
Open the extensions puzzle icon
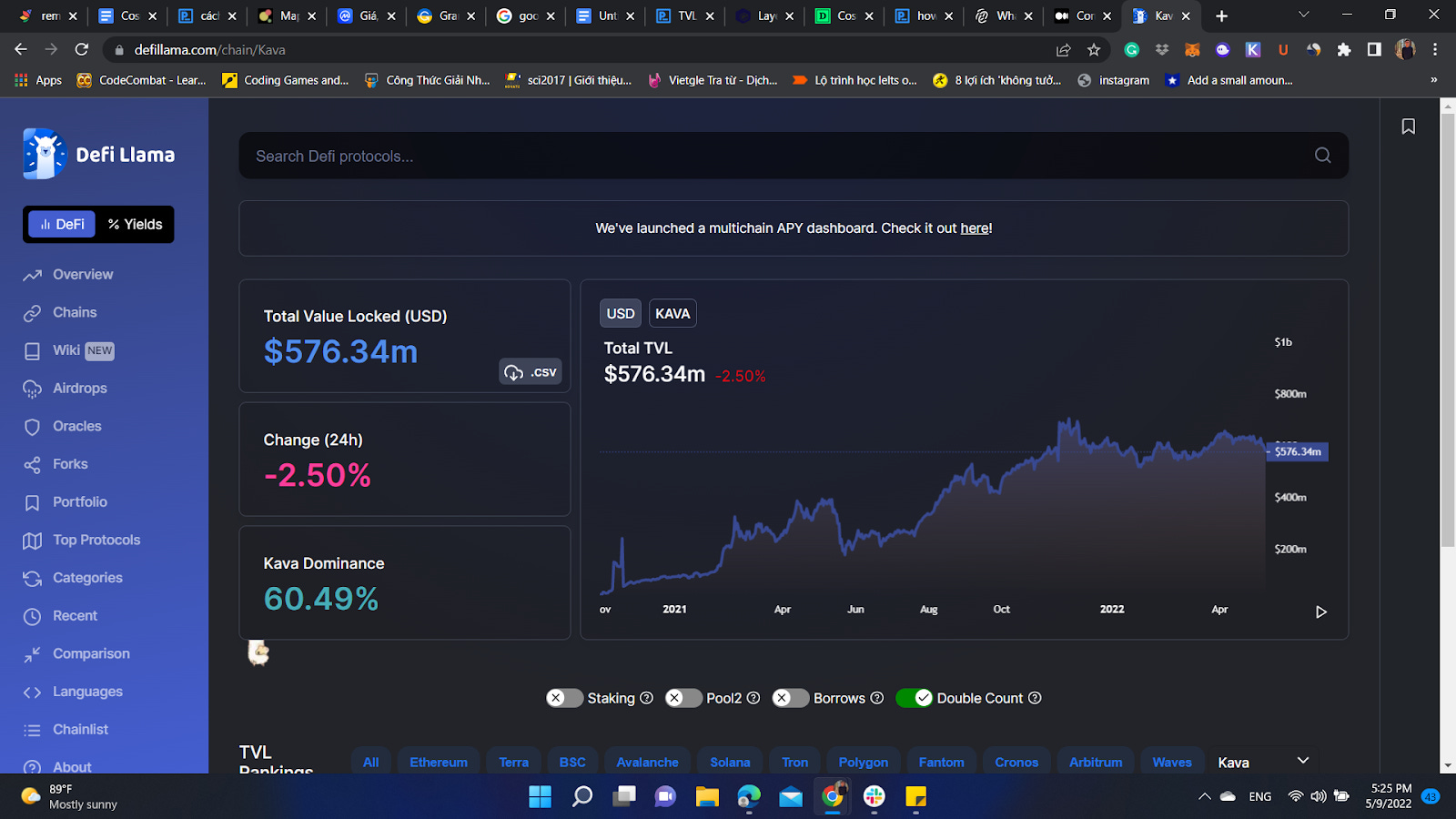click(x=1344, y=50)
